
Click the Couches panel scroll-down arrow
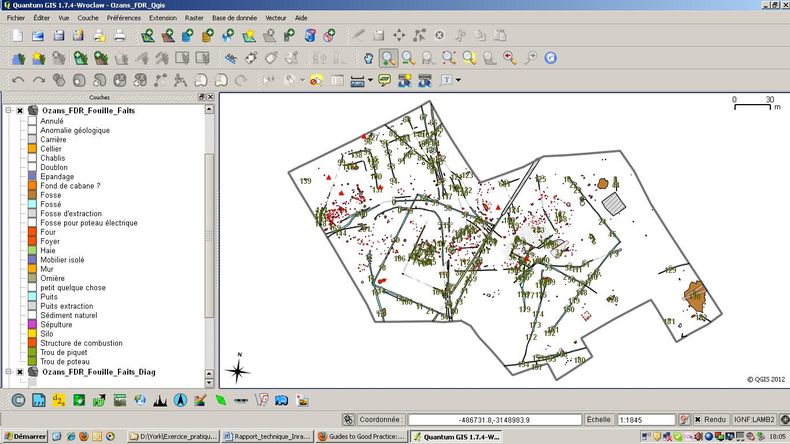[x=210, y=383]
